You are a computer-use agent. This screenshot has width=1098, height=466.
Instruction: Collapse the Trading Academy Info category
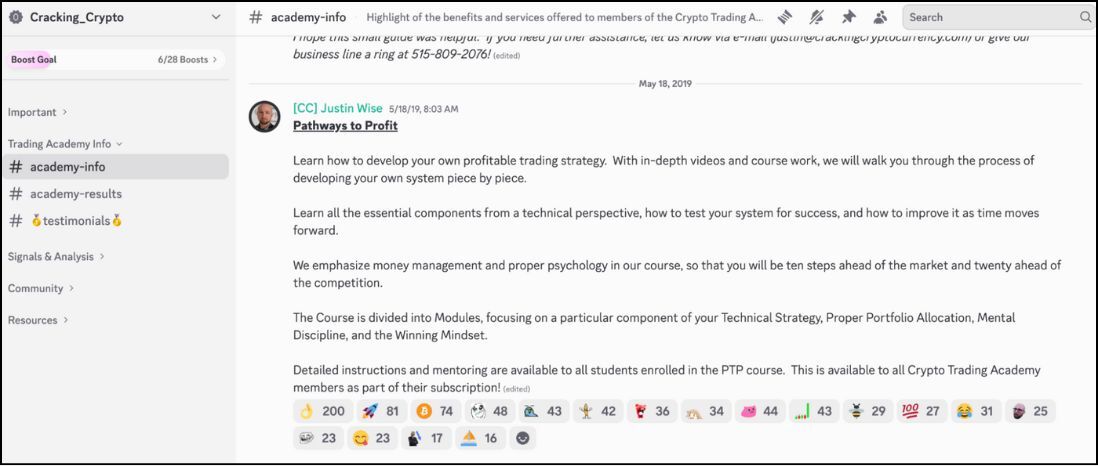pos(65,144)
